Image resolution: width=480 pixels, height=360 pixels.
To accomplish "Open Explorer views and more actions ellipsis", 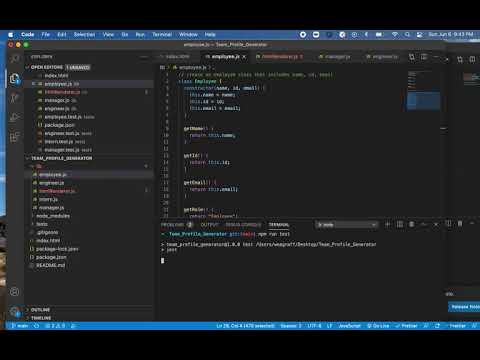I will pyautogui.click(x=144, y=57).
